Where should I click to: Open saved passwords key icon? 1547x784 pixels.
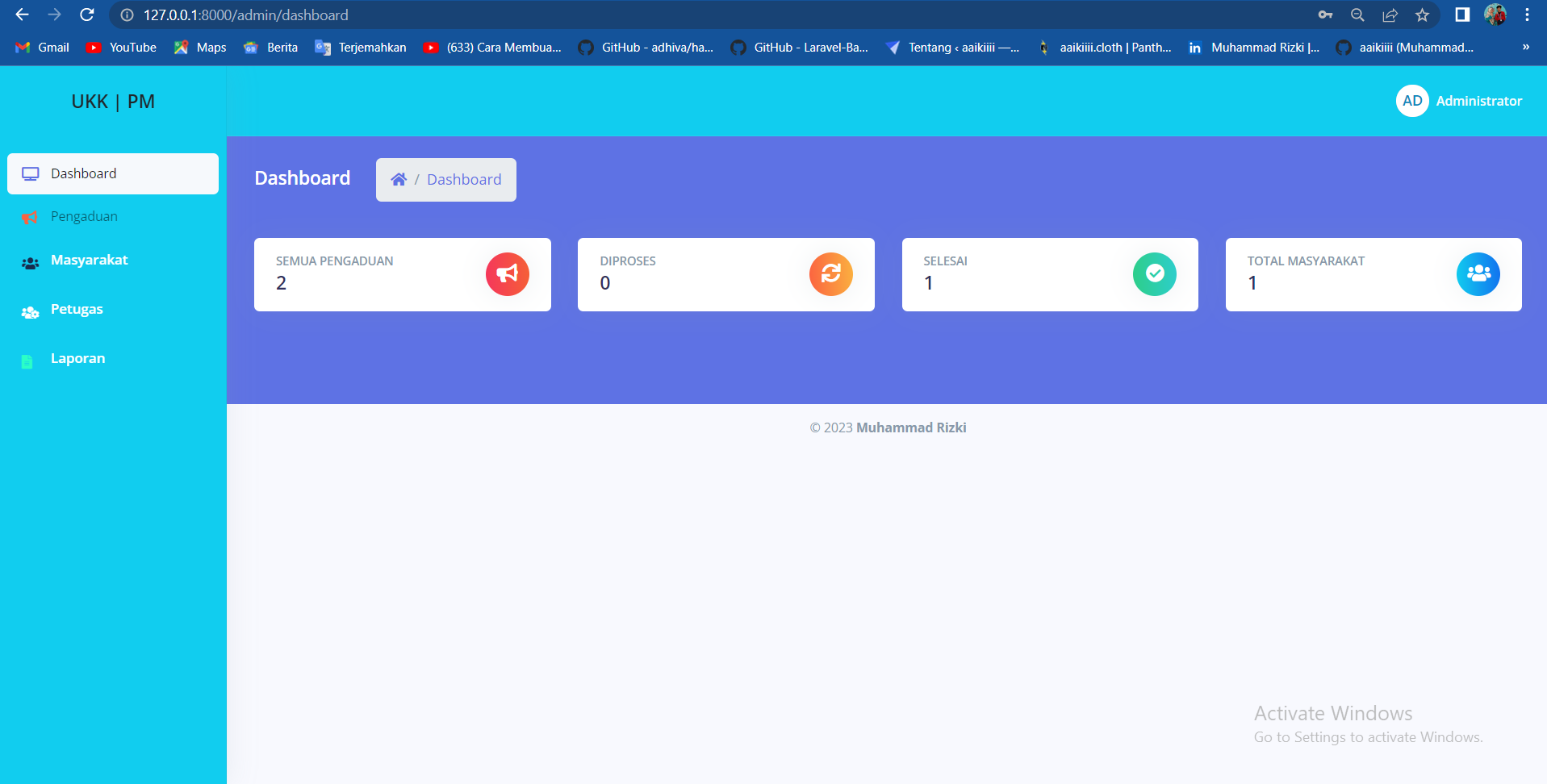click(1325, 15)
